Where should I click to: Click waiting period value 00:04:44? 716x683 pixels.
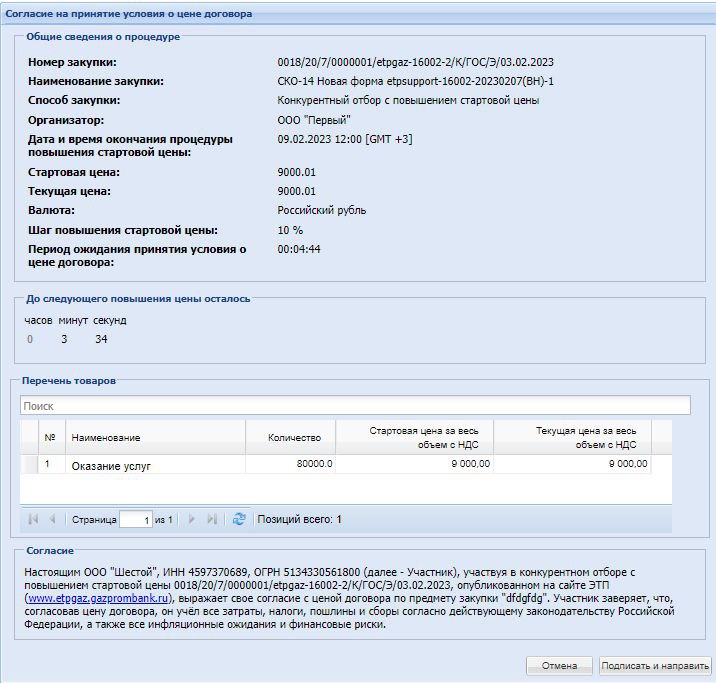299,249
